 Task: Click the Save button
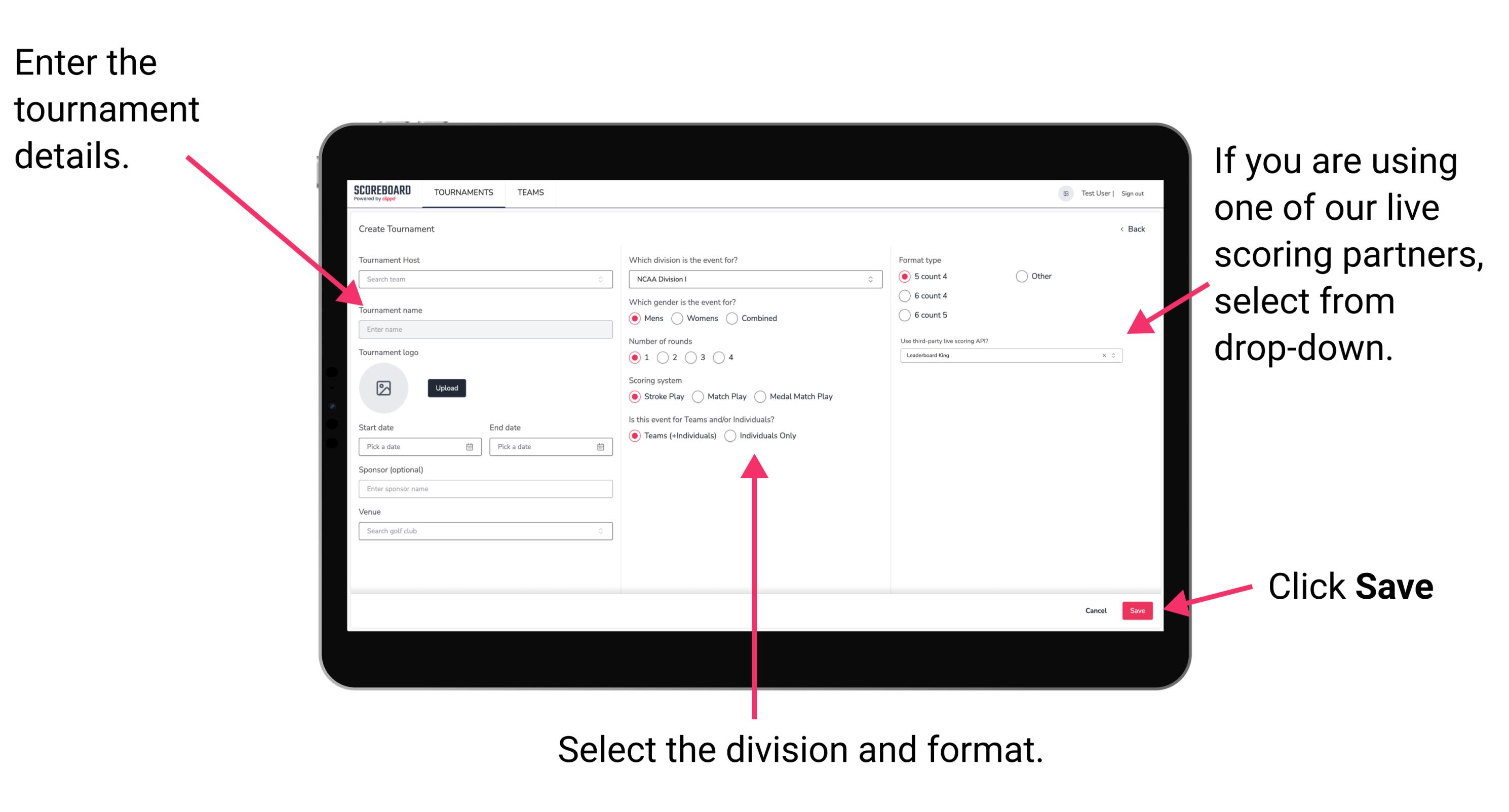(1140, 610)
